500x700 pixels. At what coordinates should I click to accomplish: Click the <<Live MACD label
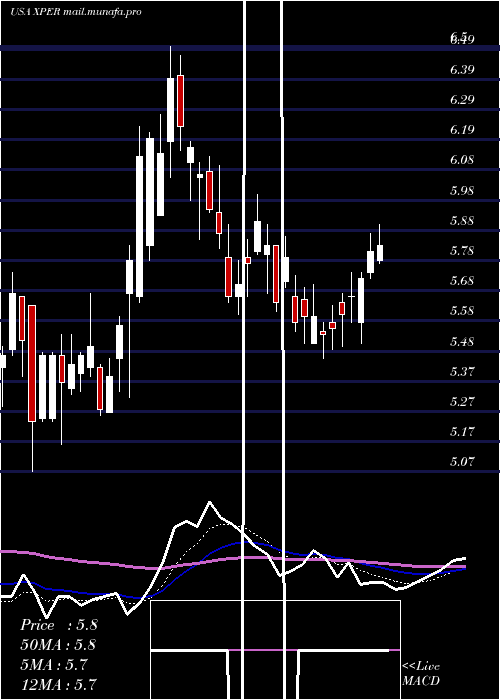coord(421,673)
